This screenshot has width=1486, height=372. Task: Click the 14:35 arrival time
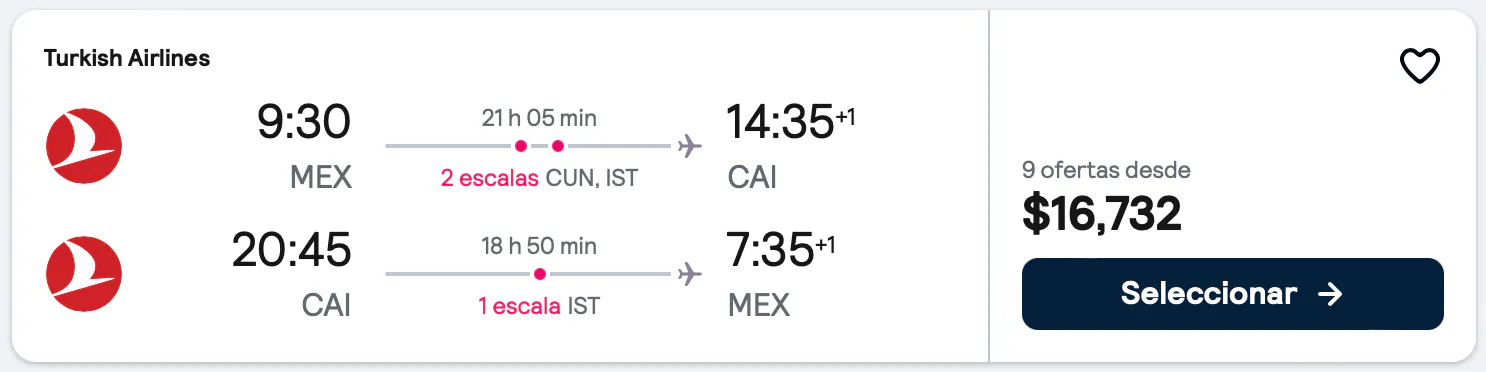(x=780, y=122)
